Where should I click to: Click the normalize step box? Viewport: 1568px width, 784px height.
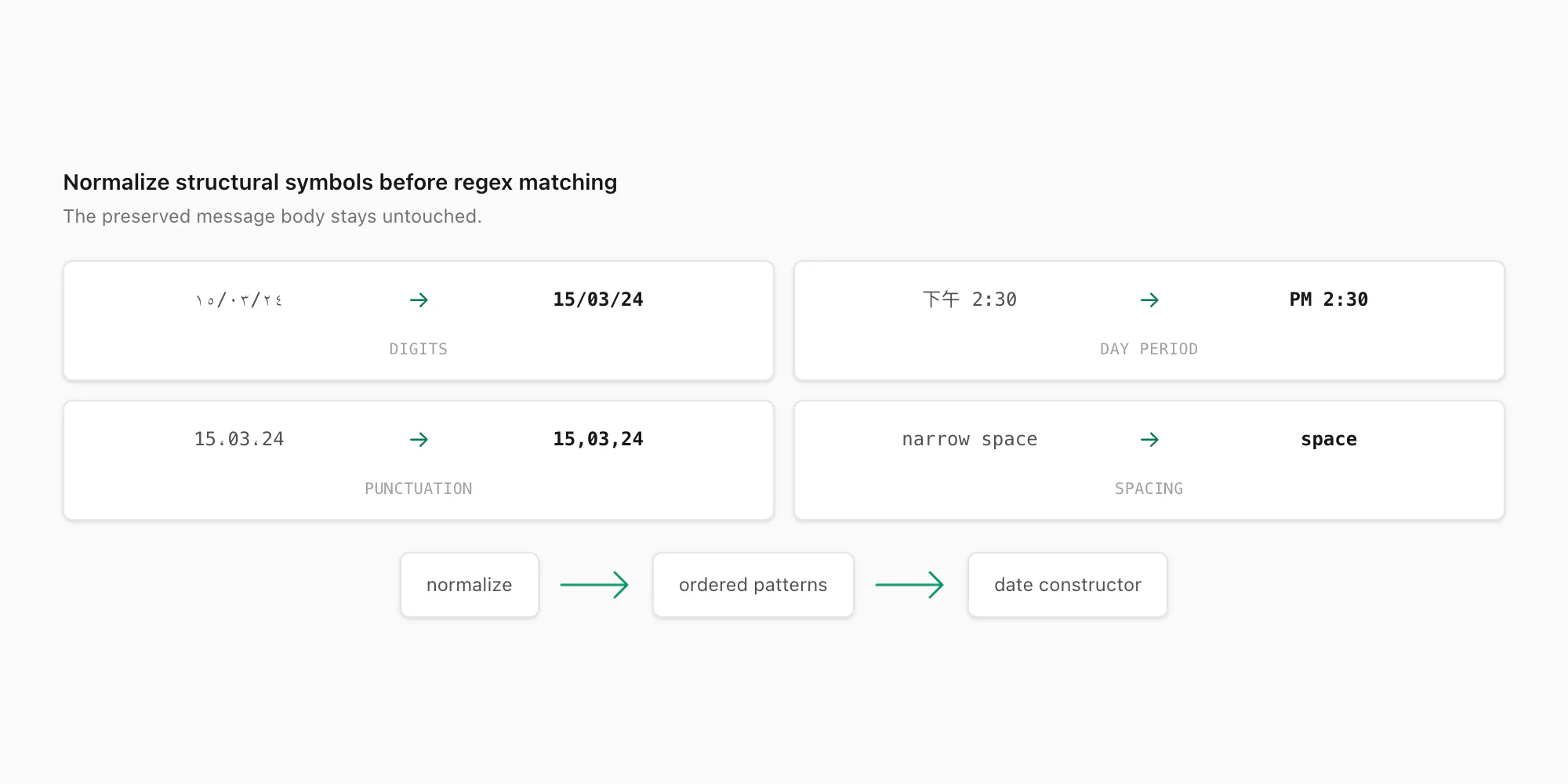click(470, 585)
